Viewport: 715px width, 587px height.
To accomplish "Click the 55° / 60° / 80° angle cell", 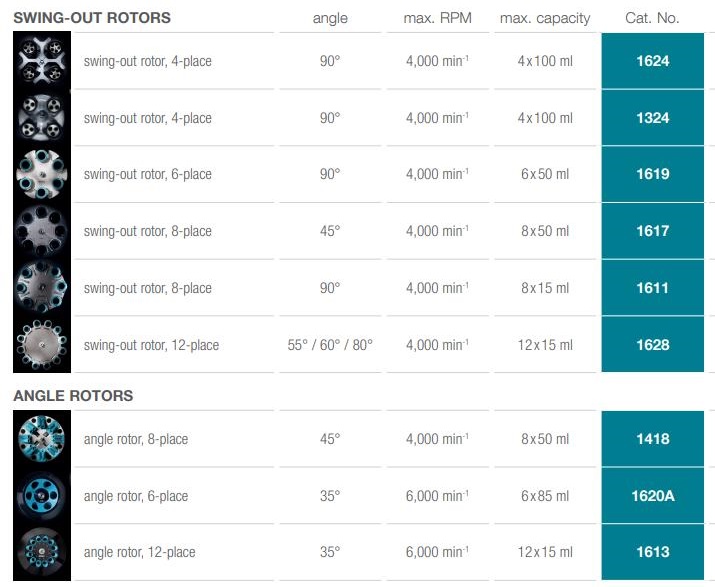I will [x=330, y=345].
